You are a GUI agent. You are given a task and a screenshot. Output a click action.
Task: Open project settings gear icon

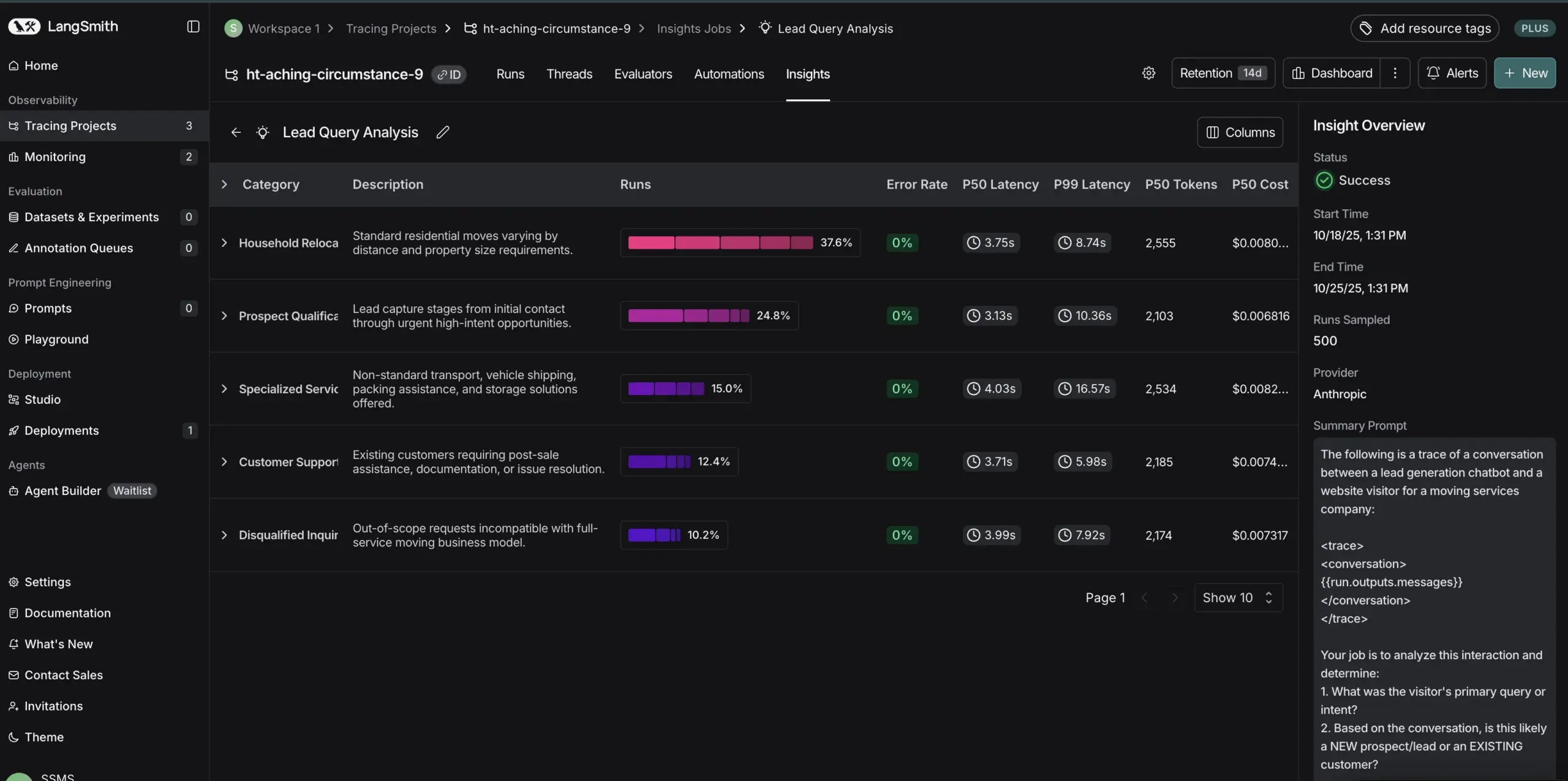point(1148,74)
